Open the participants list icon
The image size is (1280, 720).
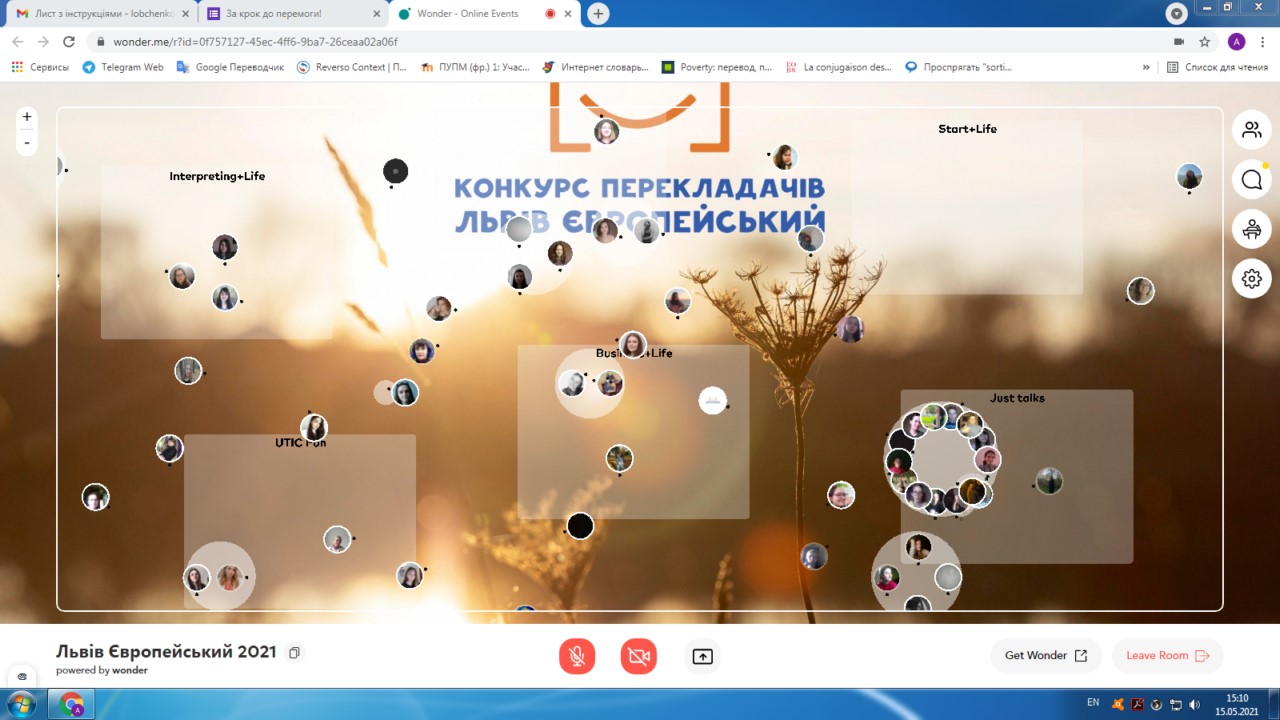coord(1251,130)
